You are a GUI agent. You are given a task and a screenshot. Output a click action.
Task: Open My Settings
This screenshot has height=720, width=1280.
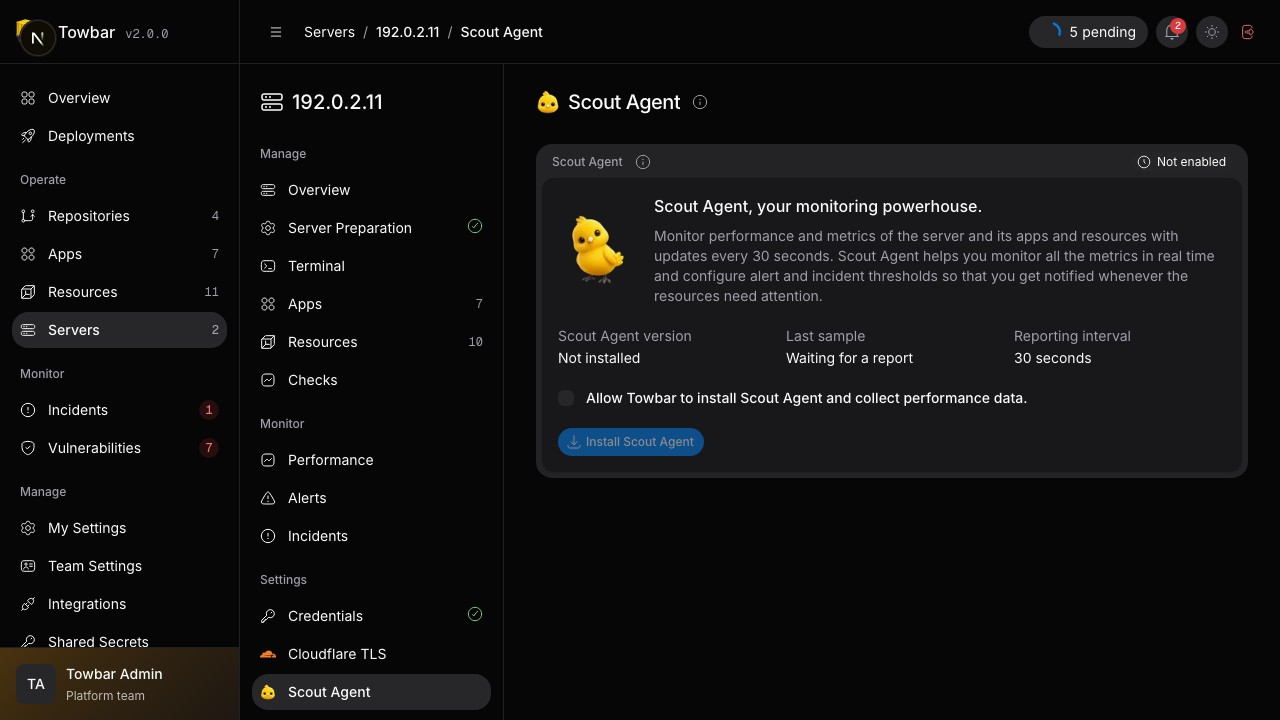119,528
